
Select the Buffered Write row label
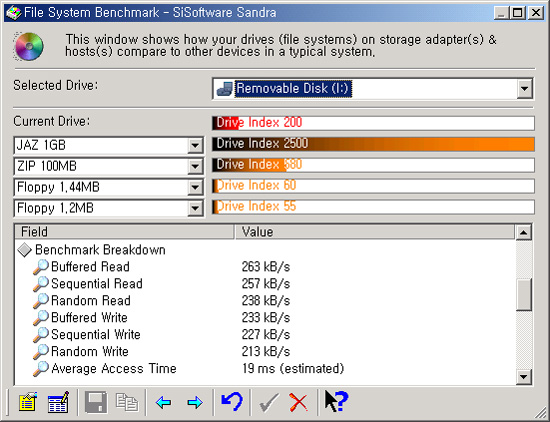tap(89, 318)
